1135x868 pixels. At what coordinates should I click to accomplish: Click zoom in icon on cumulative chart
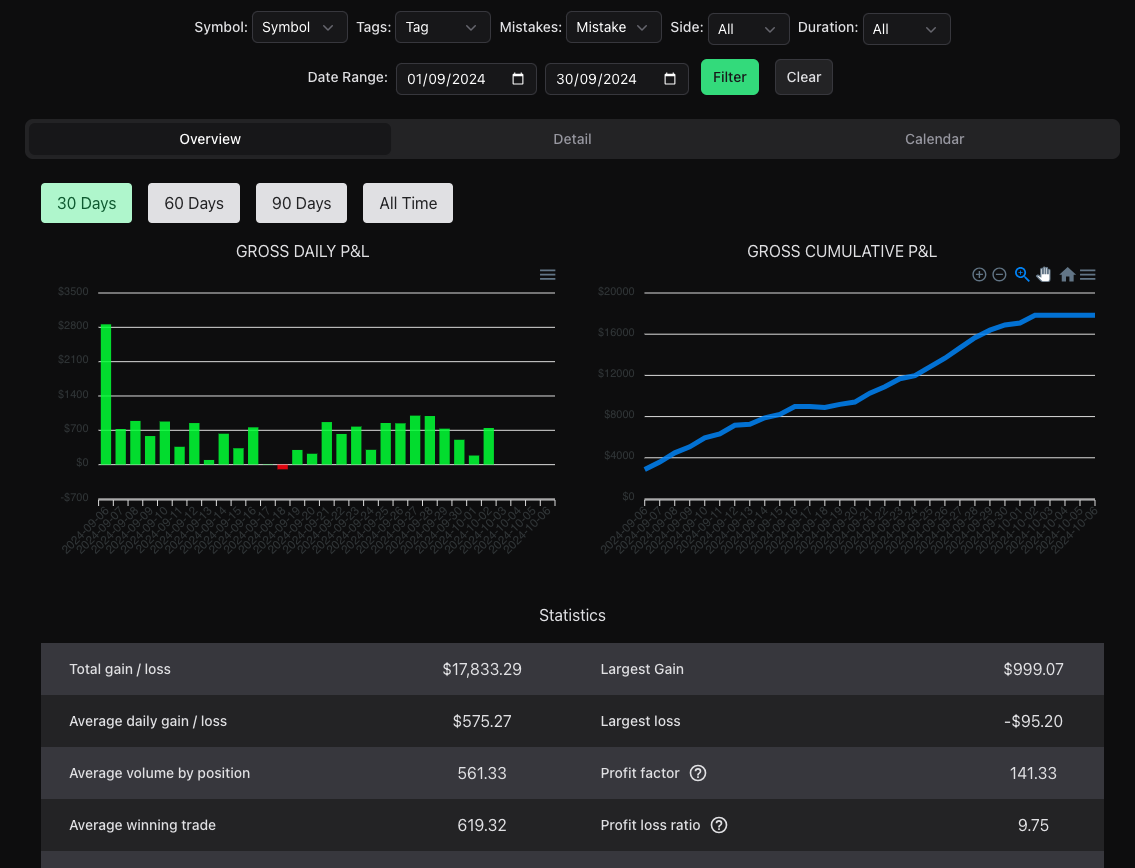point(979,275)
